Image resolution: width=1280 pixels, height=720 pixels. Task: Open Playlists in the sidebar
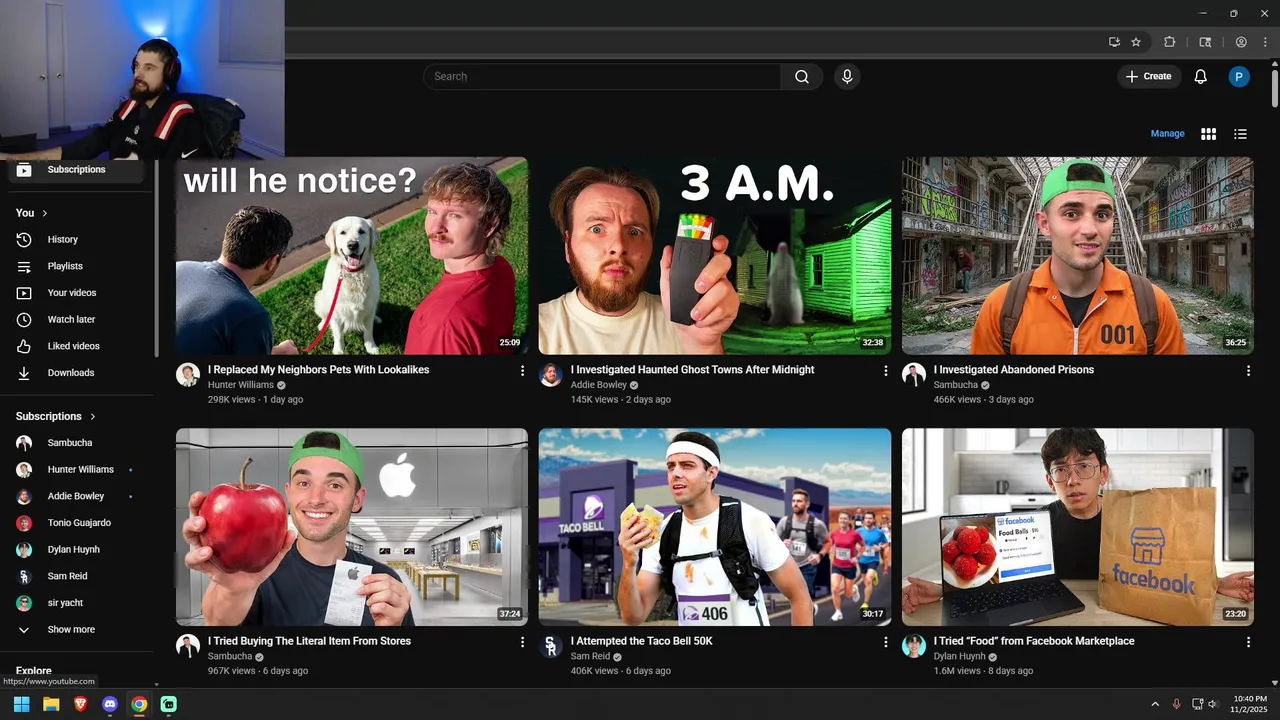pyautogui.click(x=77, y=266)
